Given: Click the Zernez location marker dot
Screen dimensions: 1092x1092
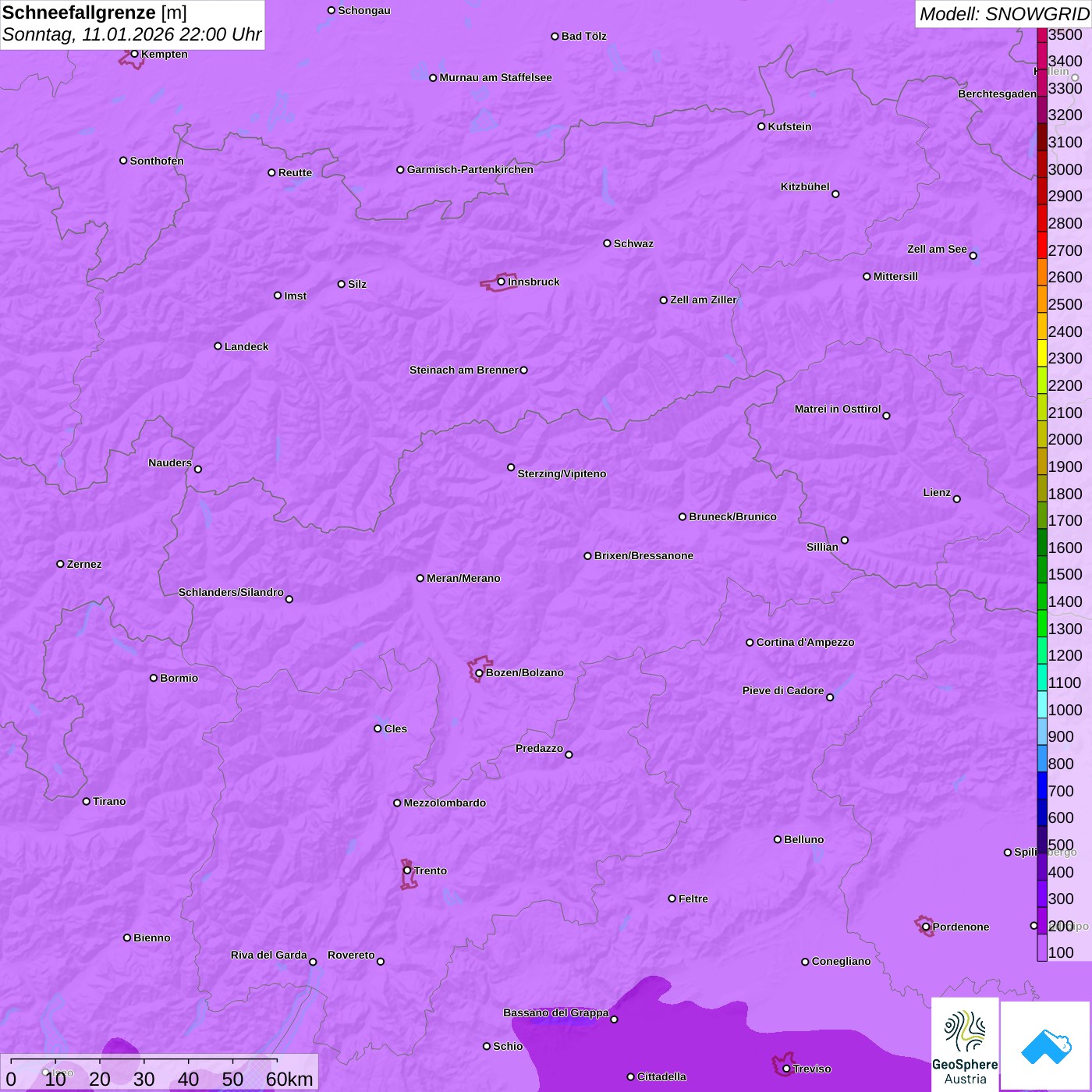Looking at the screenshot, I should (x=61, y=564).
